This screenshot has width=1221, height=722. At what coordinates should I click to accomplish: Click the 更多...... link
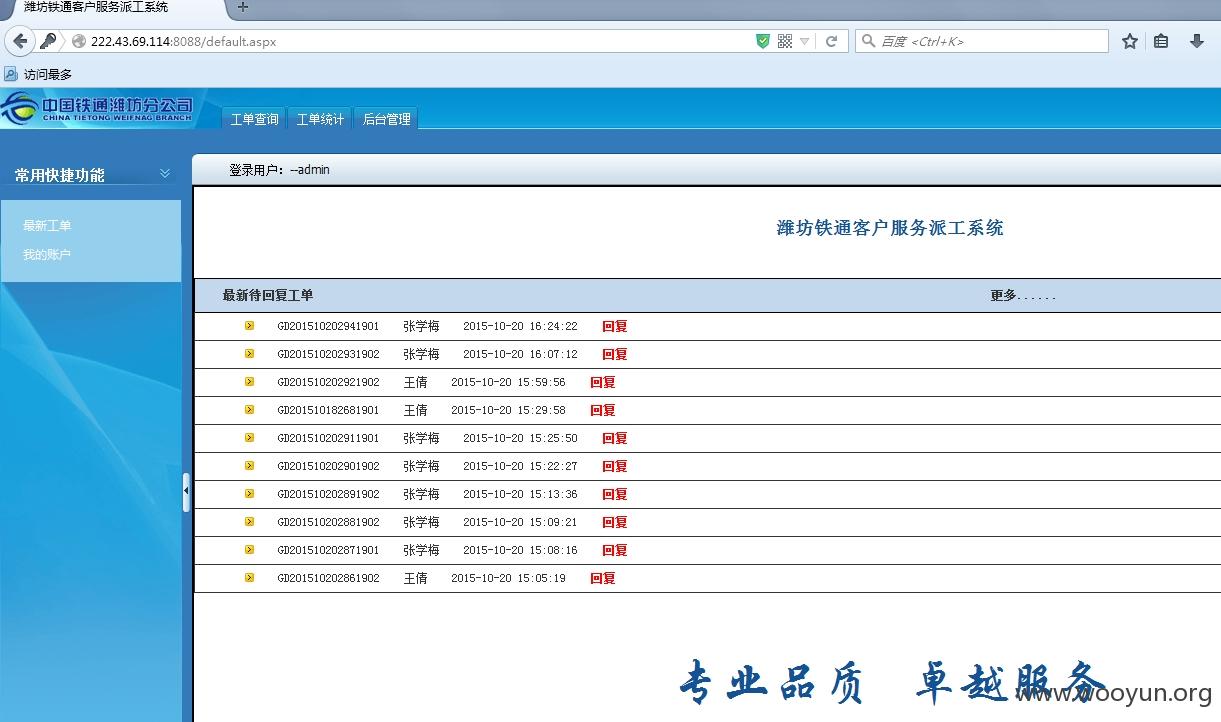(x=1023, y=296)
